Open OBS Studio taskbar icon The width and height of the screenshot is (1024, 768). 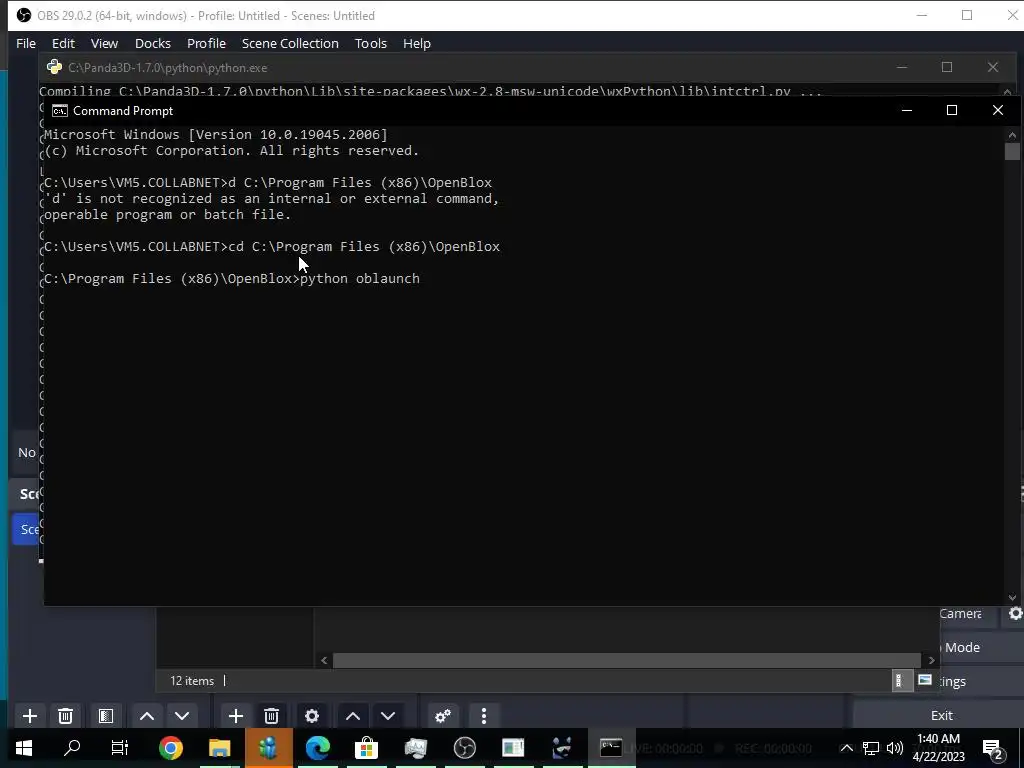click(464, 748)
